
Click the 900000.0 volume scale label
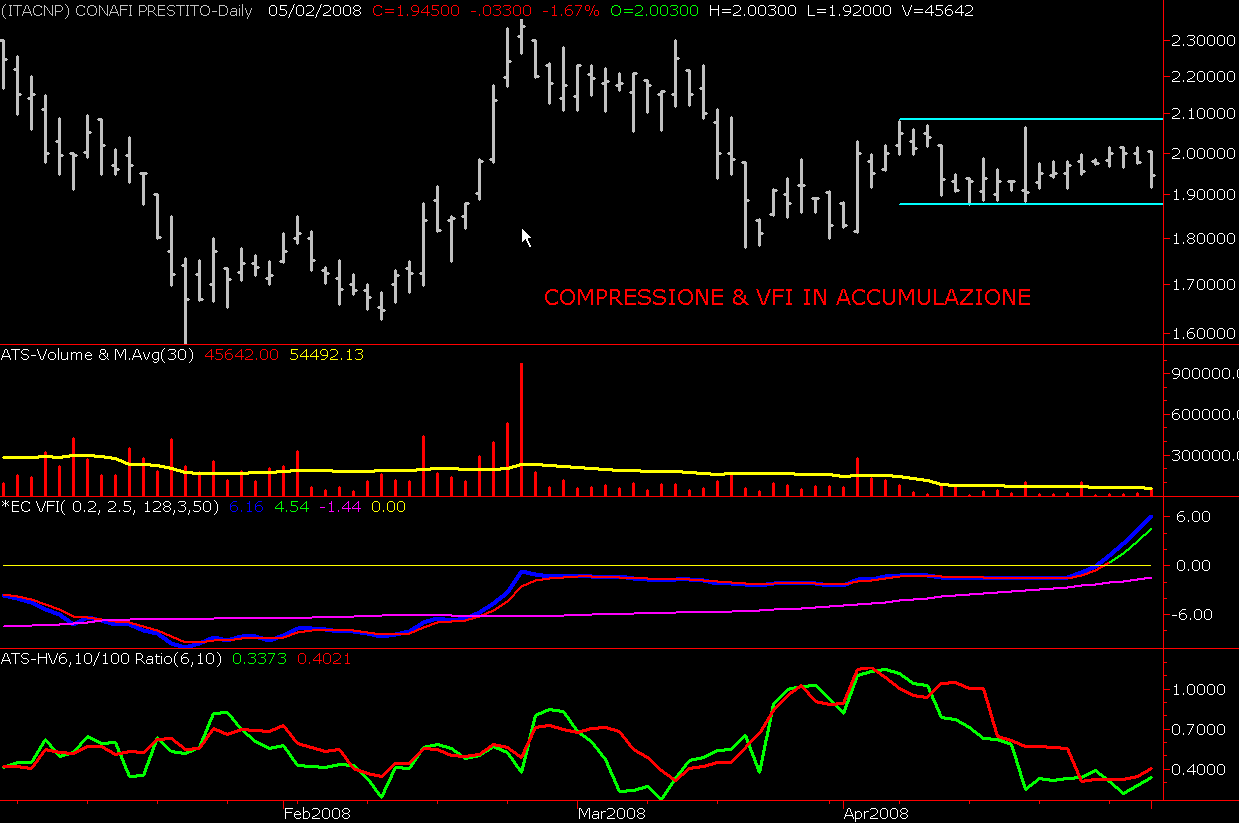(1201, 374)
